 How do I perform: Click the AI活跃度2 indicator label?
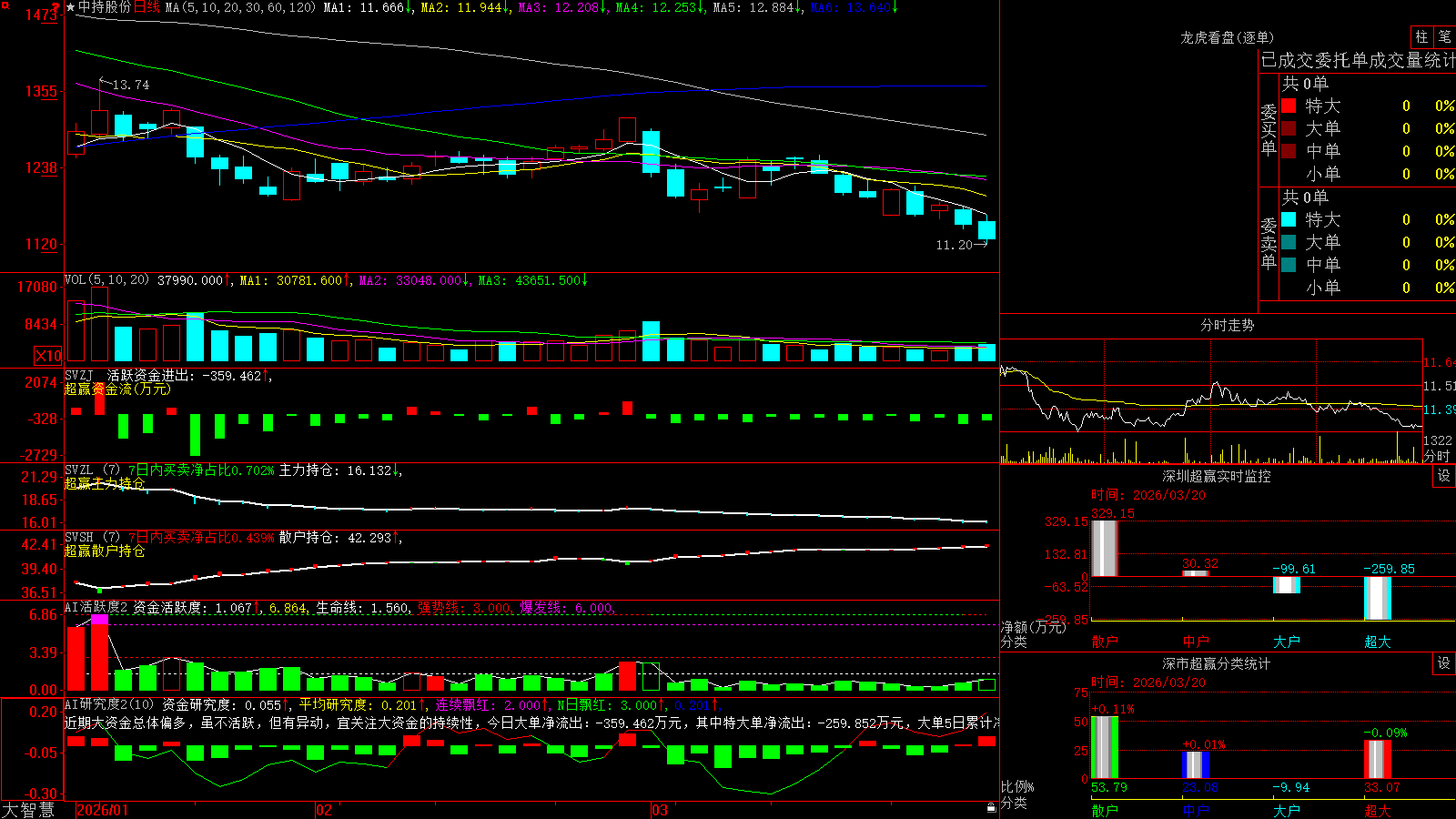[x=96, y=607]
